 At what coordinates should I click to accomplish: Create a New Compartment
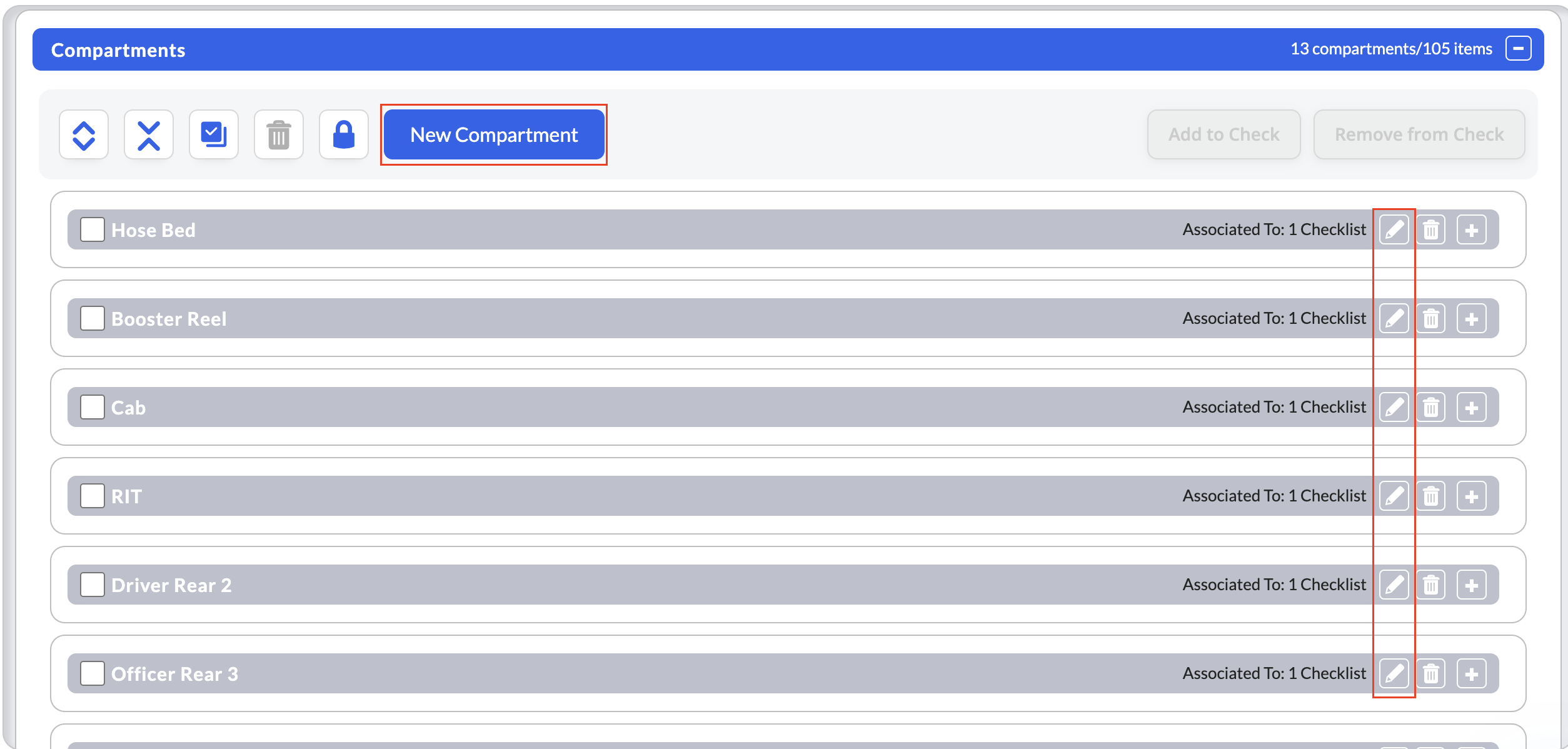494,135
